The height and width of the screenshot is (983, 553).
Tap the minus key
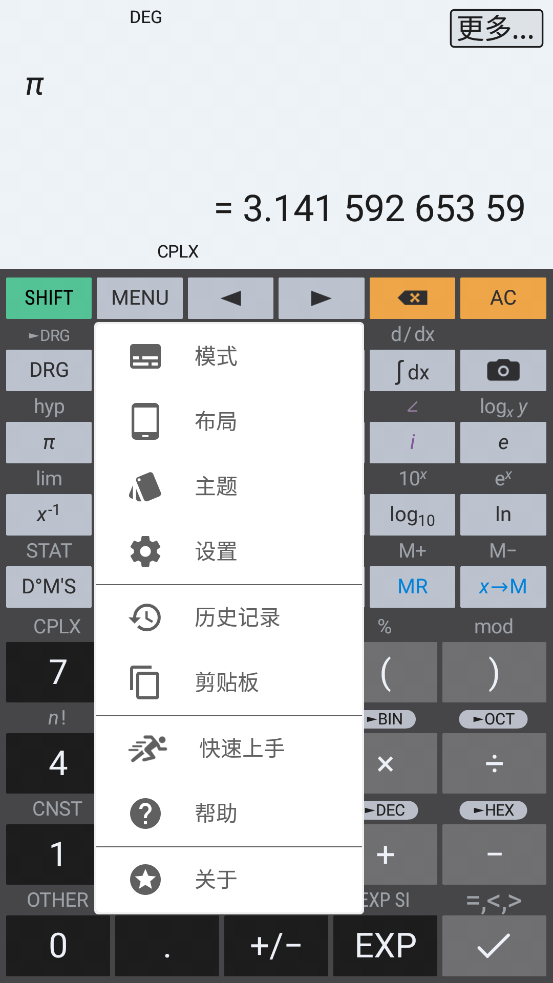click(x=494, y=854)
